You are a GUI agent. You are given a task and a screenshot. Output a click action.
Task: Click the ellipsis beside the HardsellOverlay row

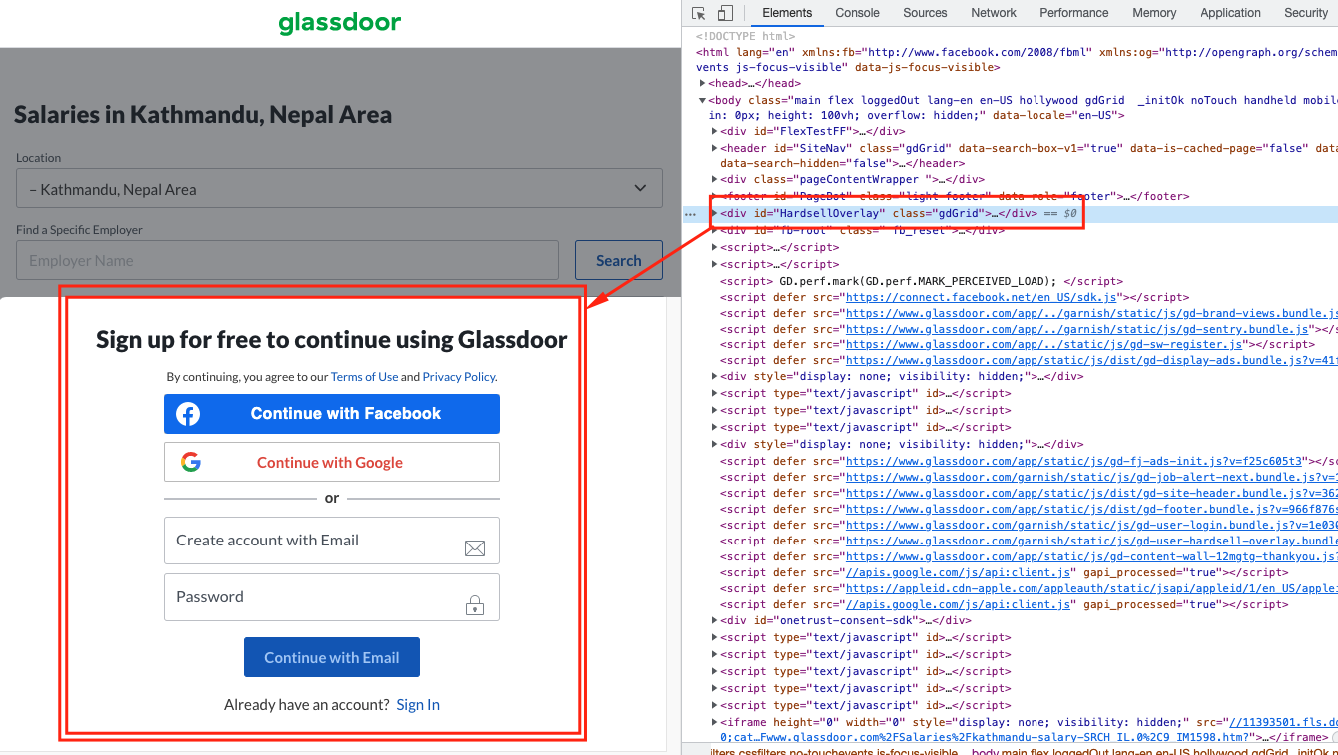690,214
